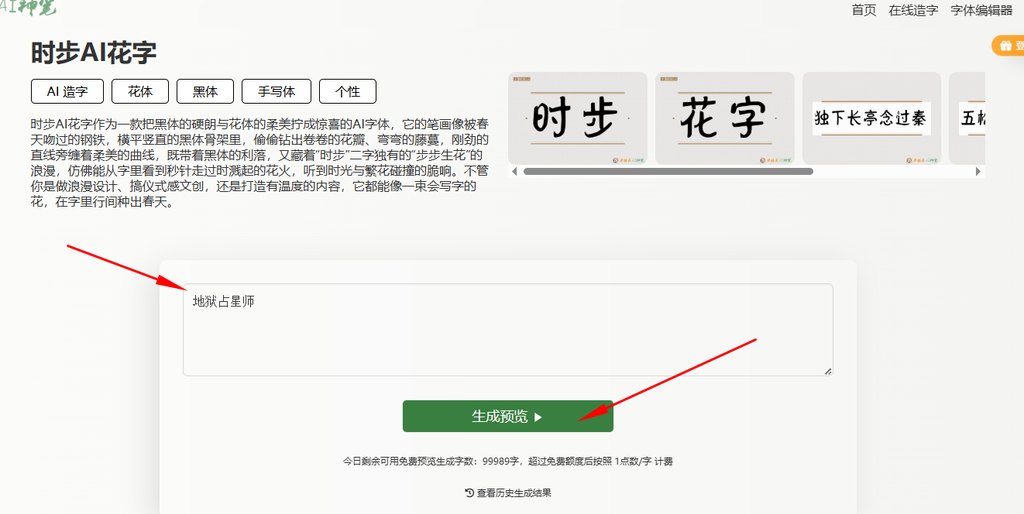Open the 首页 navigation link
Screen dimensions: 1024x514
tap(864, 10)
